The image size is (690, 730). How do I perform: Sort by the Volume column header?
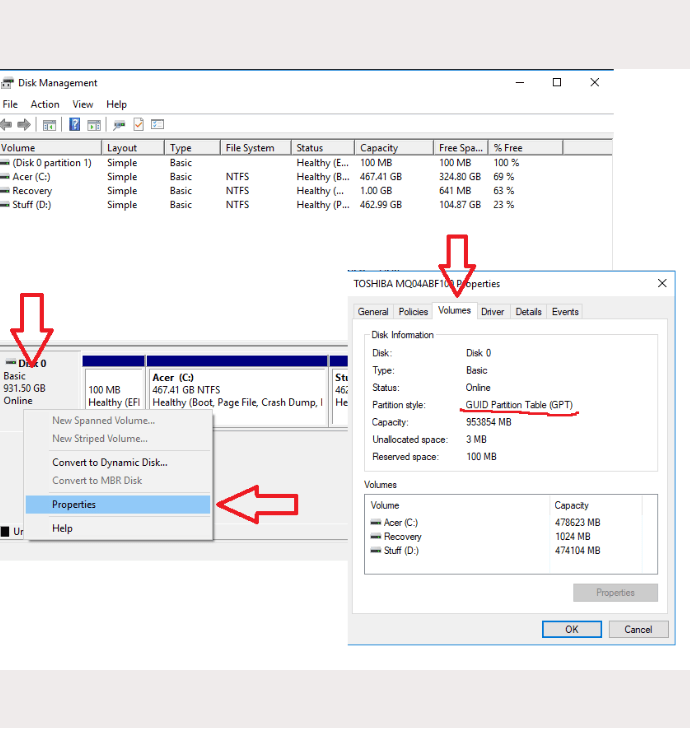point(50,148)
